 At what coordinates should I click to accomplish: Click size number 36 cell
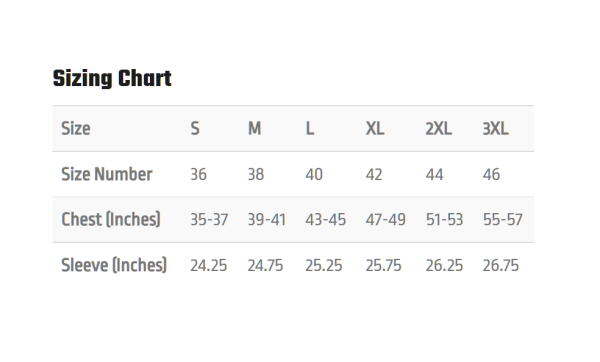(x=199, y=174)
